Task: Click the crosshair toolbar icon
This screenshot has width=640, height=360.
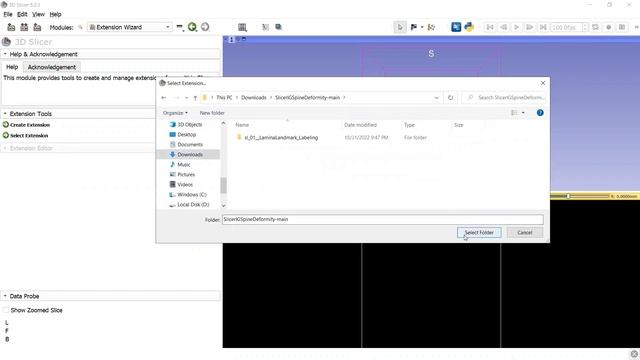Action: coord(265,27)
